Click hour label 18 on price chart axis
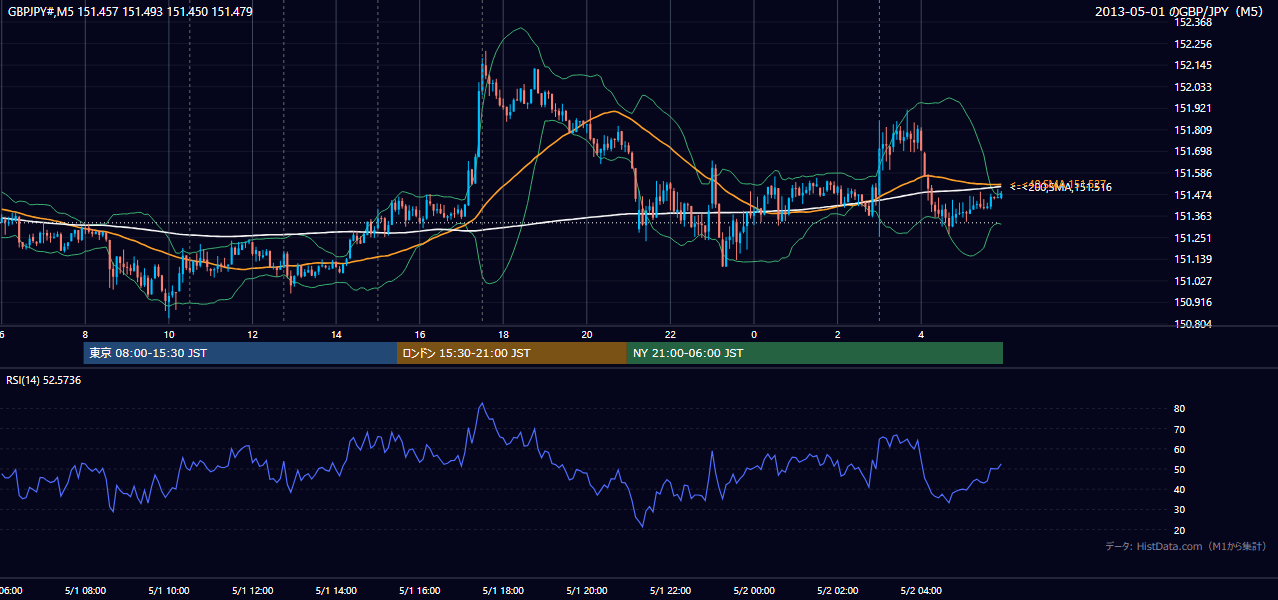Screen dimensions: 1278x600 click(503, 335)
